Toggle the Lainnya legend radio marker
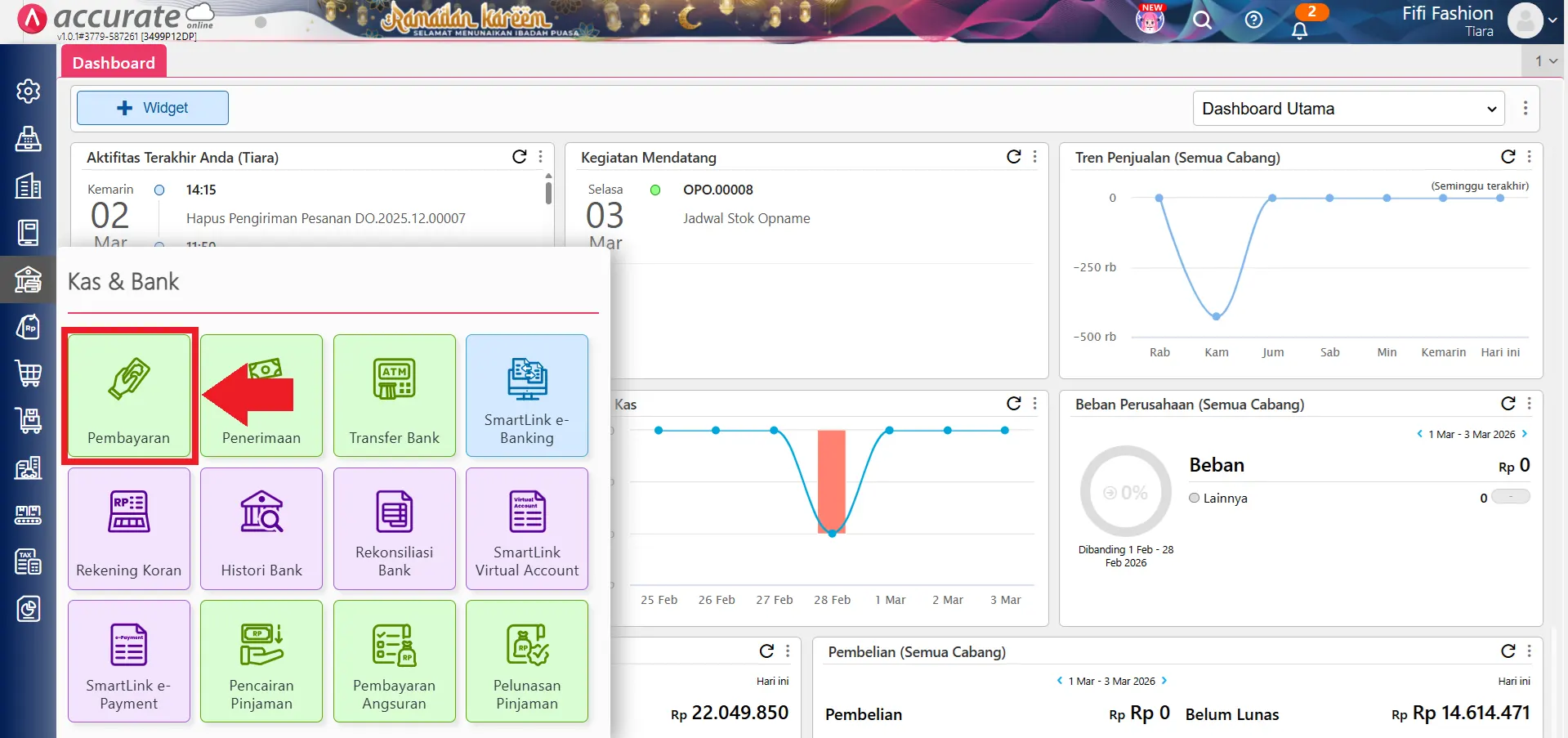Viewport: 1568px width, 738px height. [x=1195, y=498]
